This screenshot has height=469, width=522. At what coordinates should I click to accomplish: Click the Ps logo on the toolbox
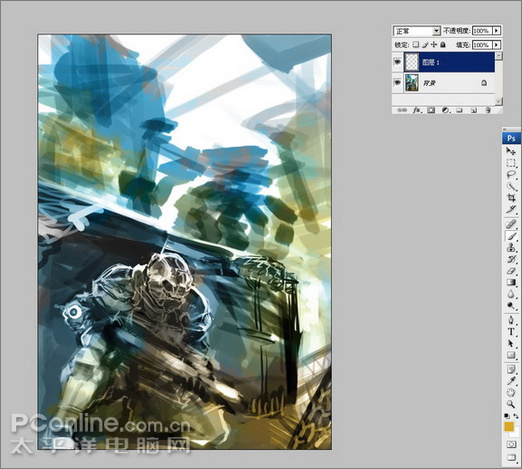click(x=511, y=138)
